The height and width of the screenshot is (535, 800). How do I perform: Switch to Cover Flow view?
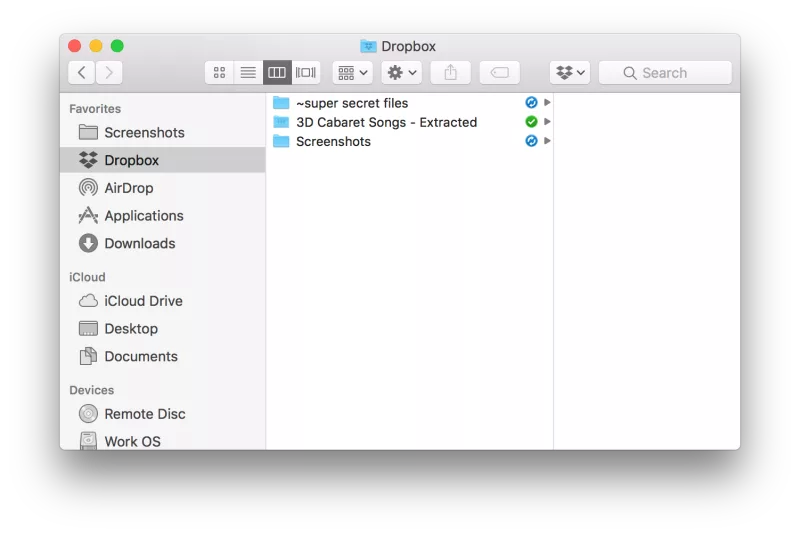click(306, 72)
